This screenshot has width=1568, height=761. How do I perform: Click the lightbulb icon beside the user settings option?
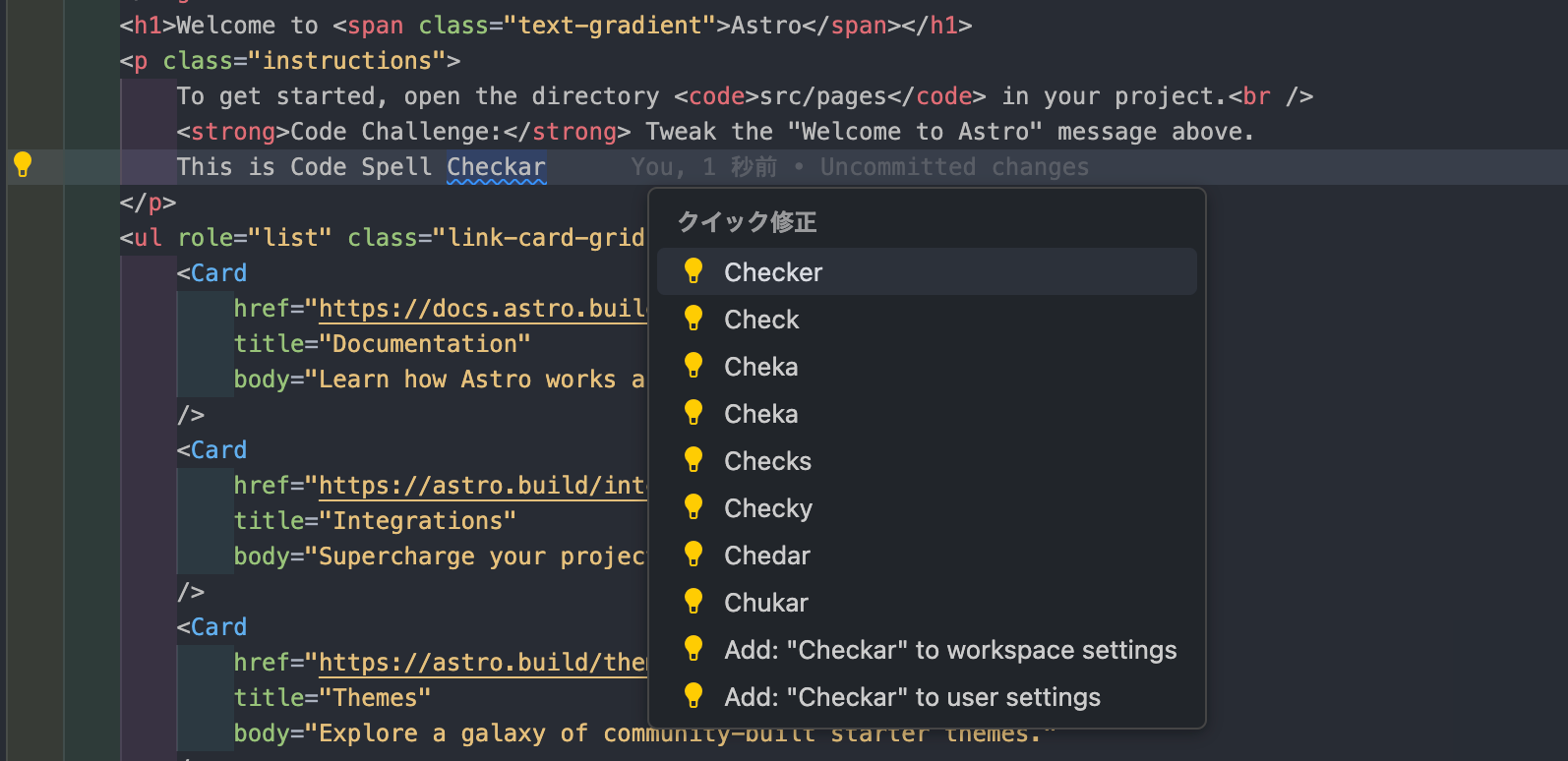pos(694,696)
